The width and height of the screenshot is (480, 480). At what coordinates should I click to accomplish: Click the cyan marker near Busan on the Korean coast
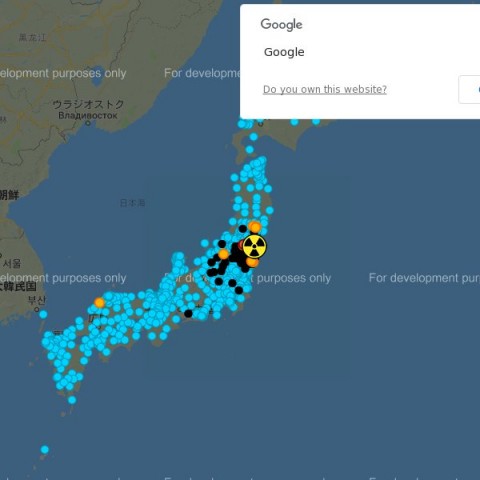tap(43, 314)
